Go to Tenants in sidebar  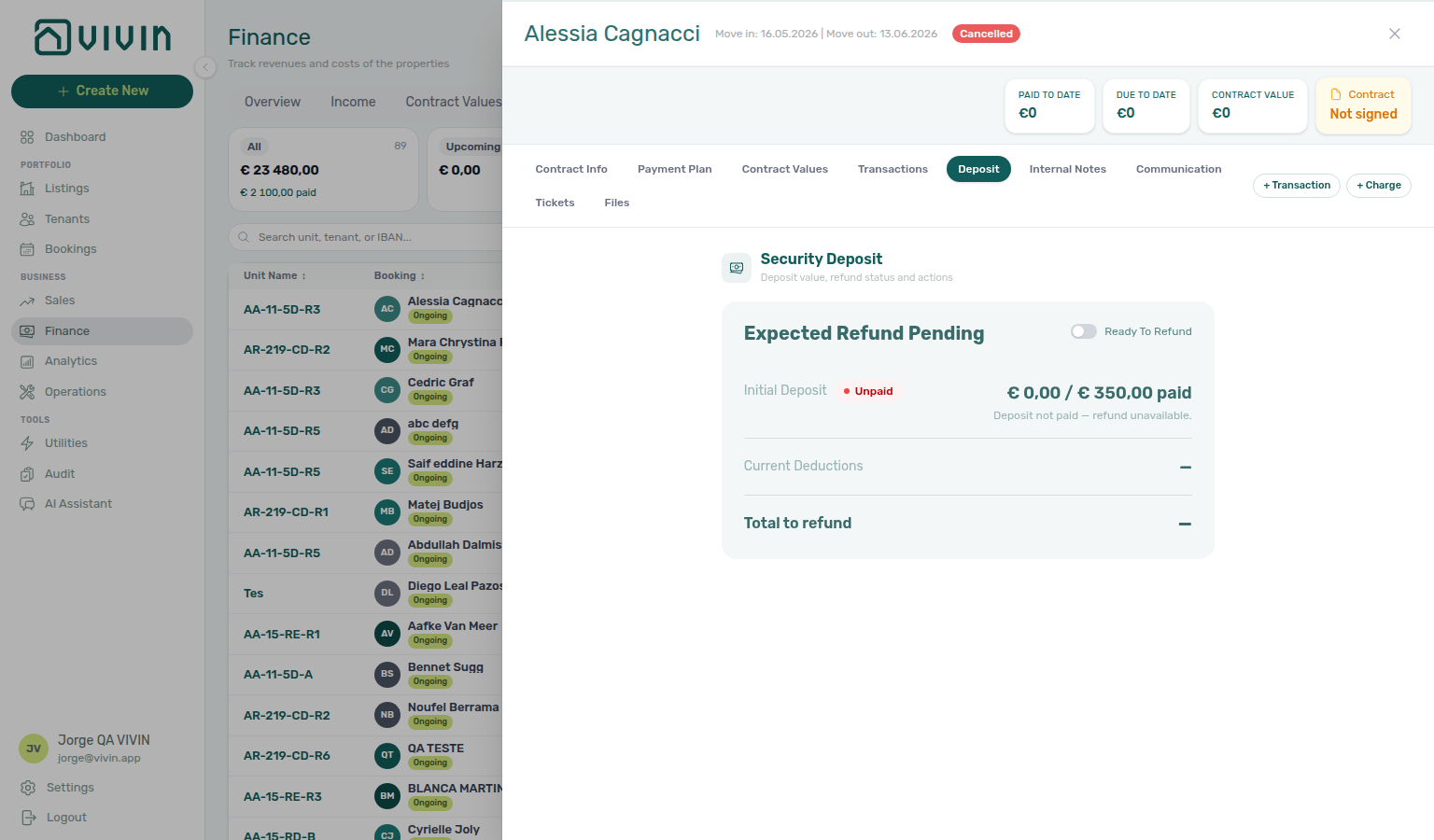coord(102,219)
